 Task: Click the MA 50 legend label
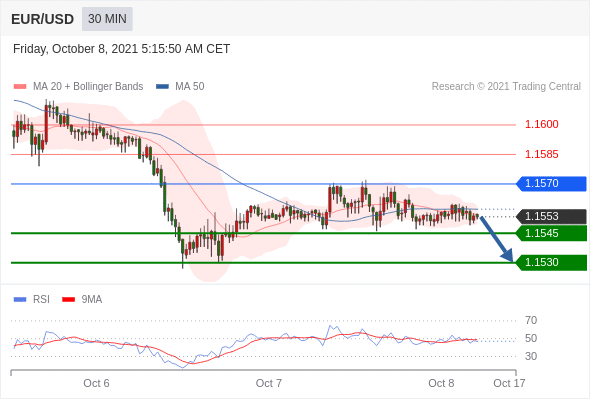coord(190,87)
